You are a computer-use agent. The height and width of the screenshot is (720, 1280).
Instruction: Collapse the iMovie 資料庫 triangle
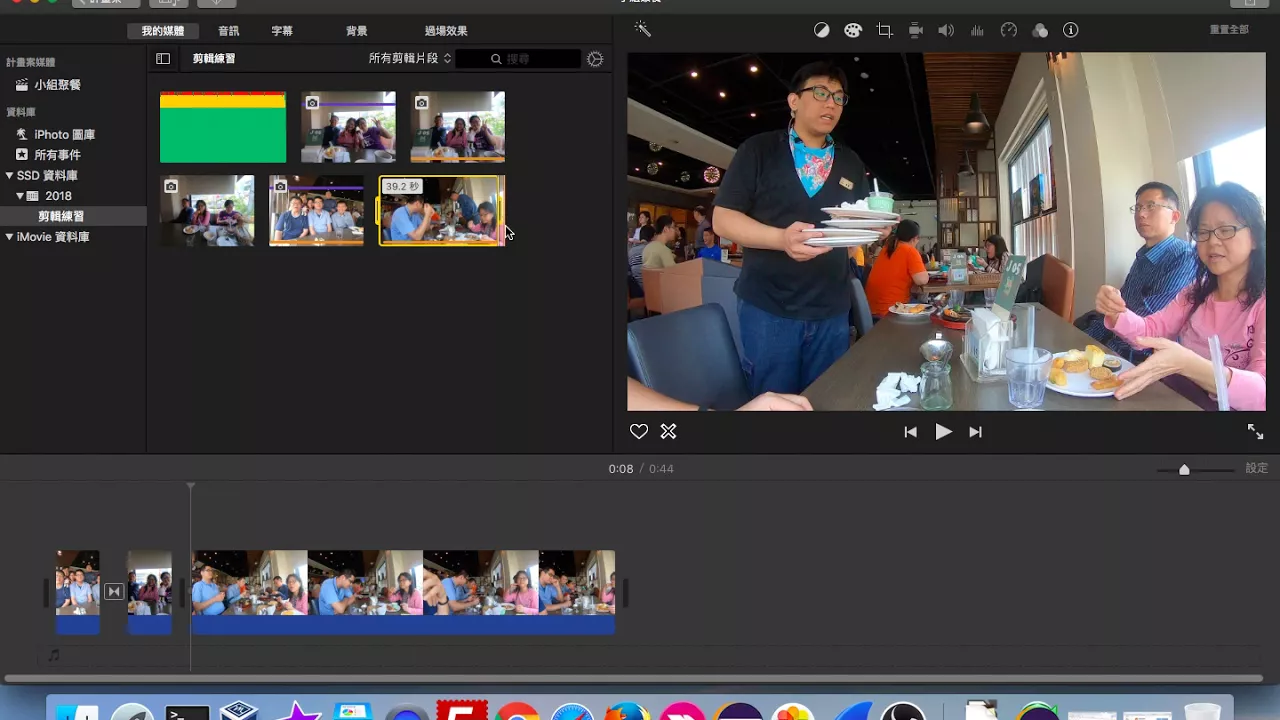[x=9, y=237]
